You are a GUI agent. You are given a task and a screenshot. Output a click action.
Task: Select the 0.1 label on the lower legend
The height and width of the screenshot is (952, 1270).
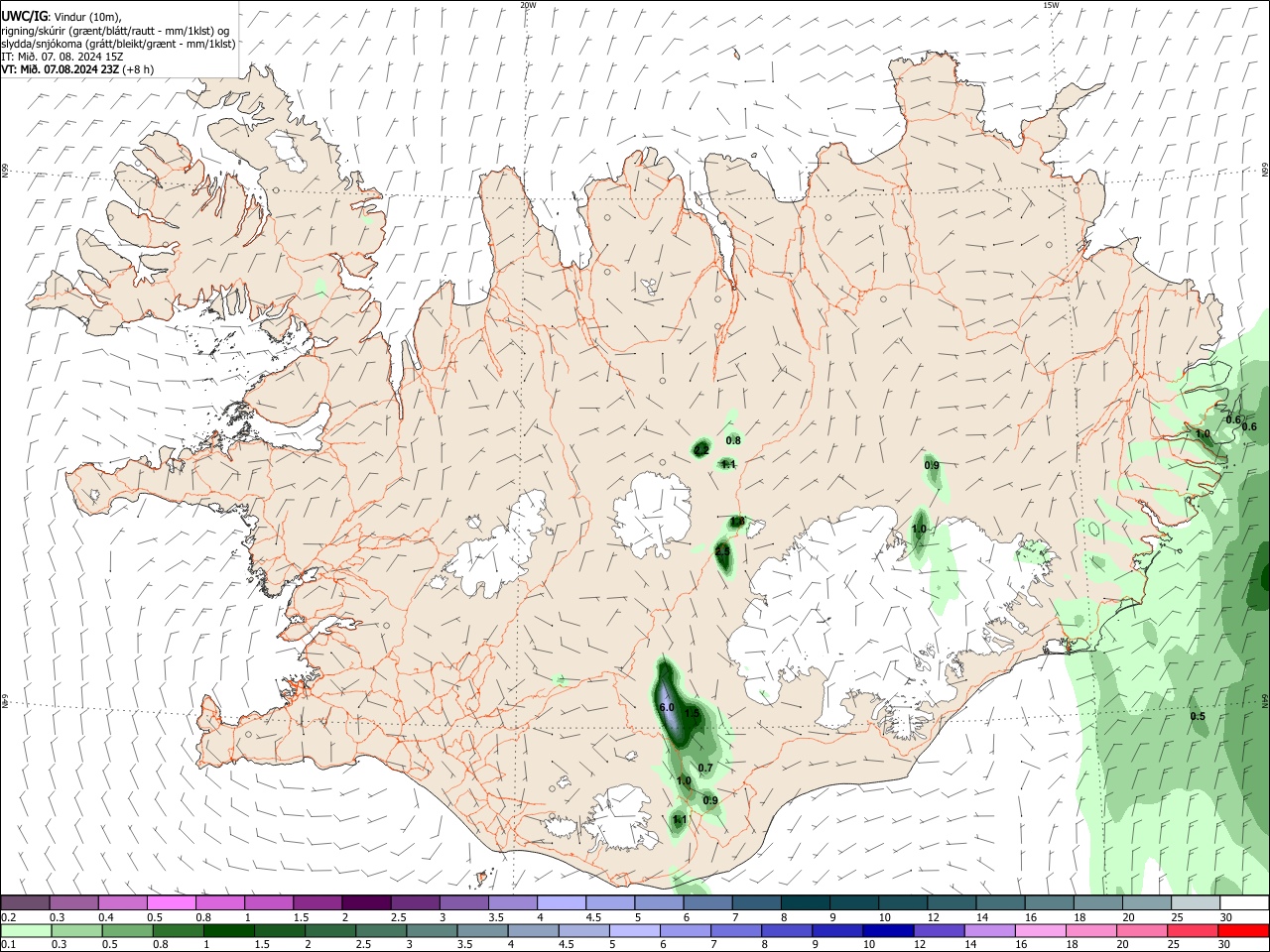click(8, 945)
